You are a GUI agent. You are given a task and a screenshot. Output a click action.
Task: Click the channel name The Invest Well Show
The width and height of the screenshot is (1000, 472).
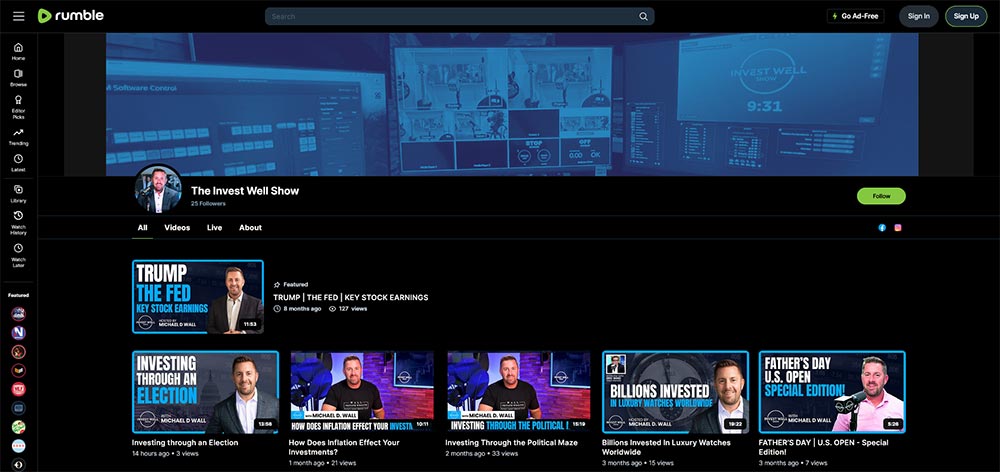point(245,191)
